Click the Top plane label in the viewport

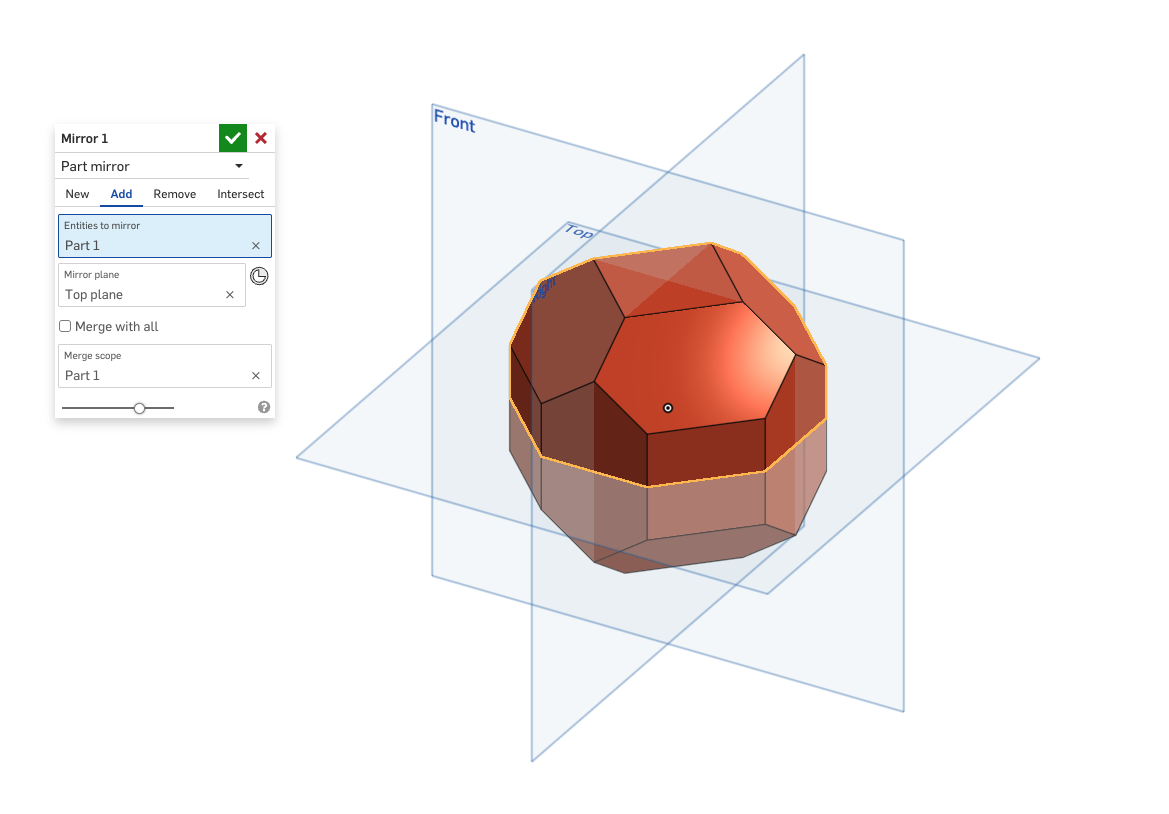[x=578, y=232]
